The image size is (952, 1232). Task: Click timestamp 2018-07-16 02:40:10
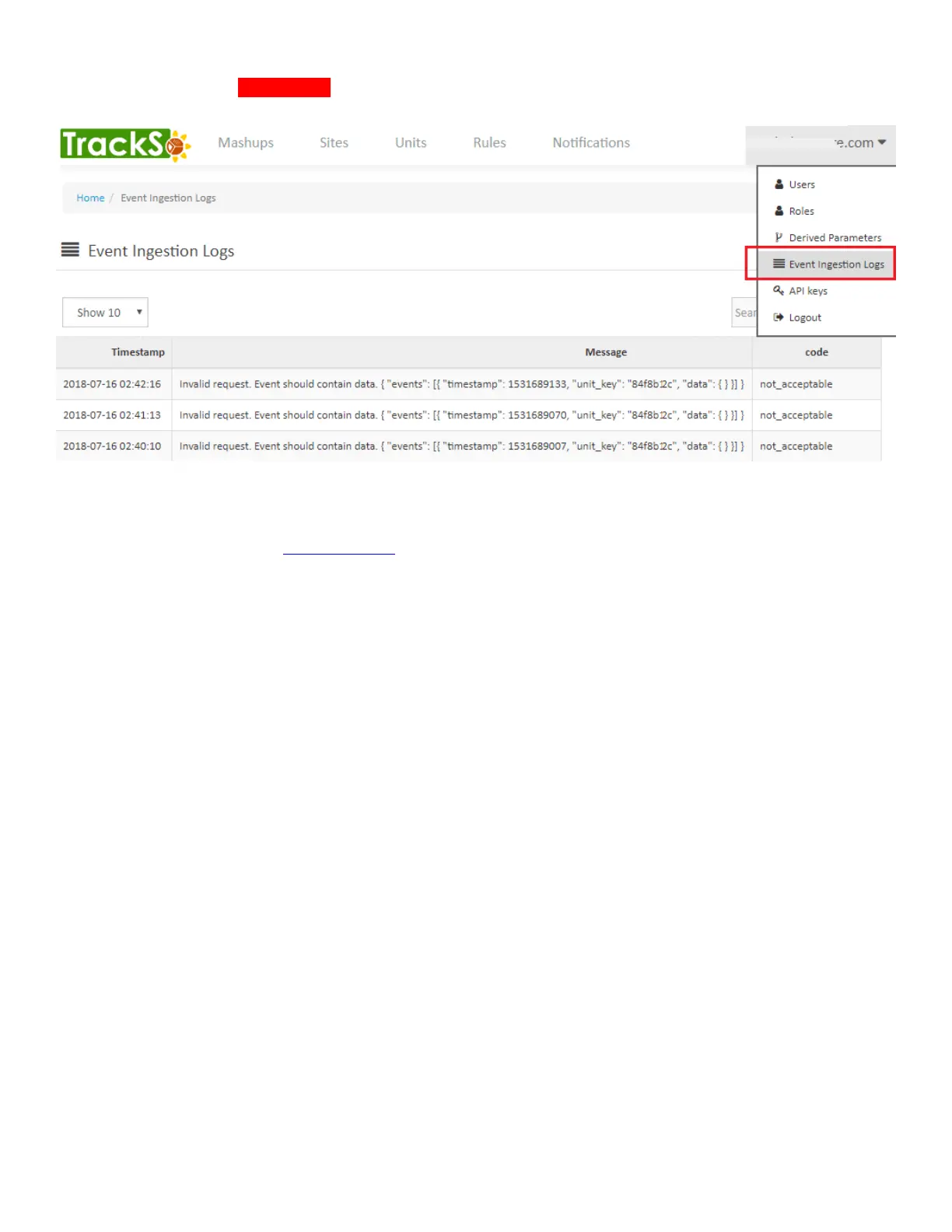(112, 446)
